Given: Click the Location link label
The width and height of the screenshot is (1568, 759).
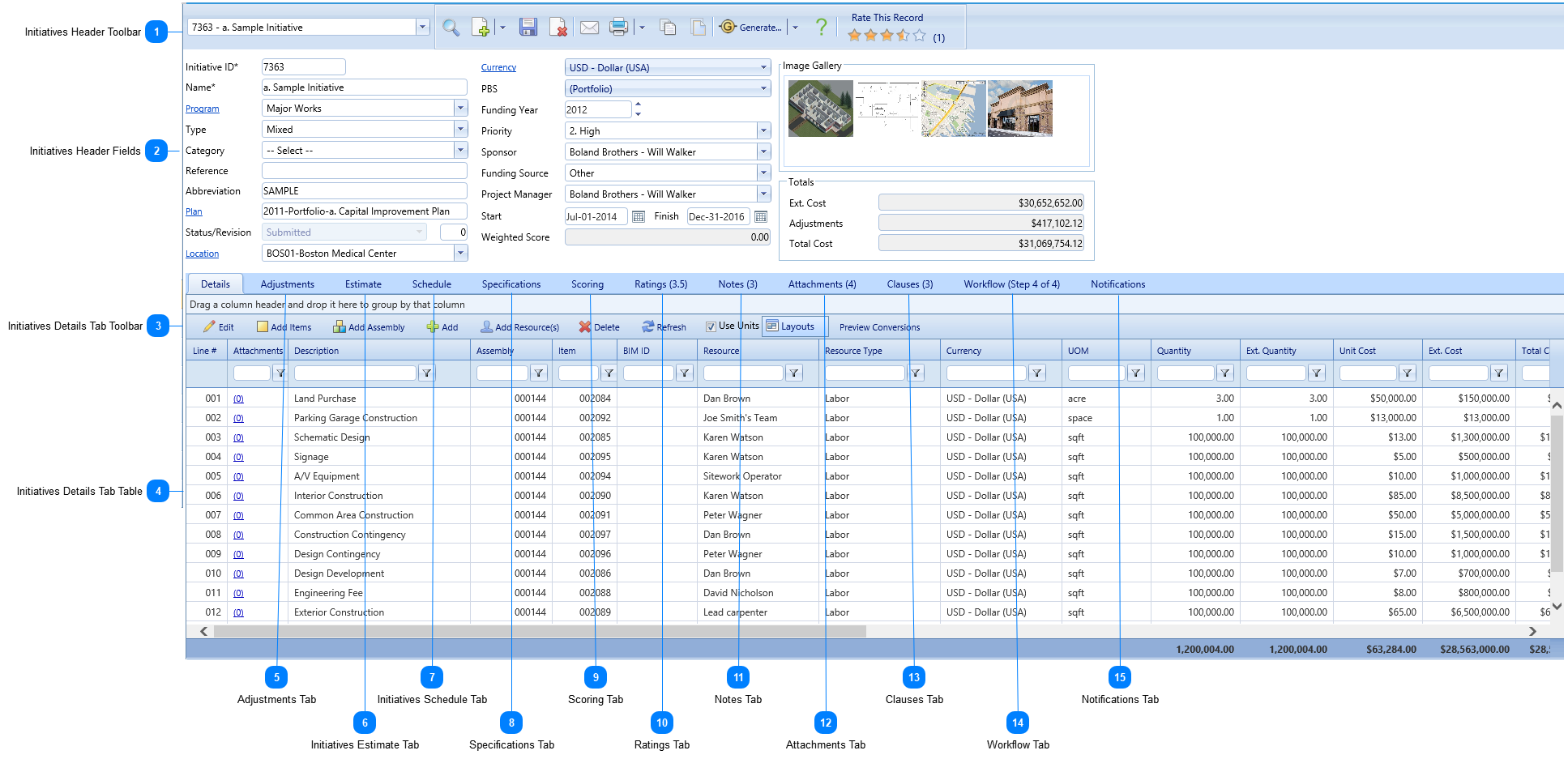Looking at the screenshot, I should [x=202, y=254].
